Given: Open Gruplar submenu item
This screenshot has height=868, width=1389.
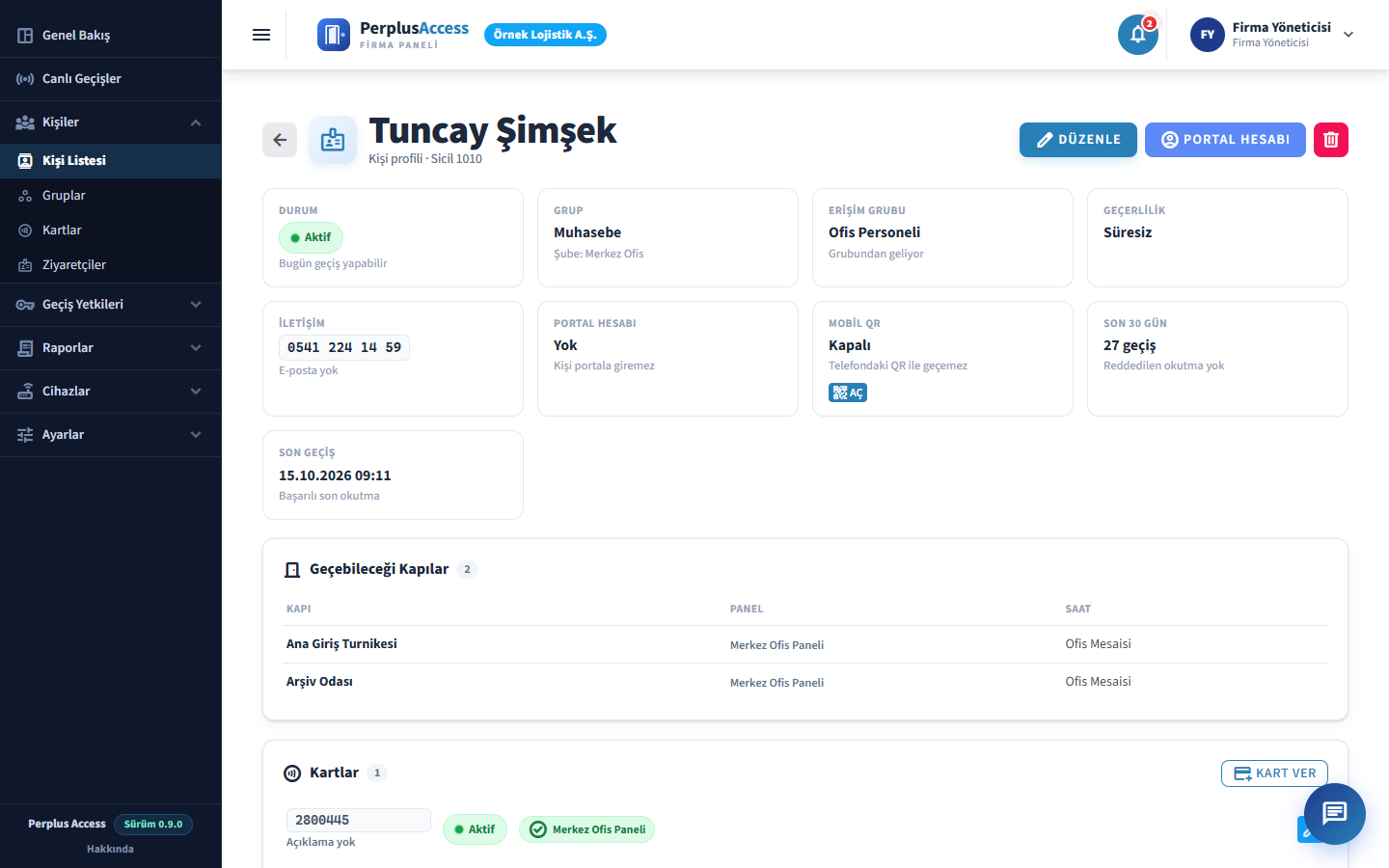Looking at the screenshot, I should pos(111,196).
